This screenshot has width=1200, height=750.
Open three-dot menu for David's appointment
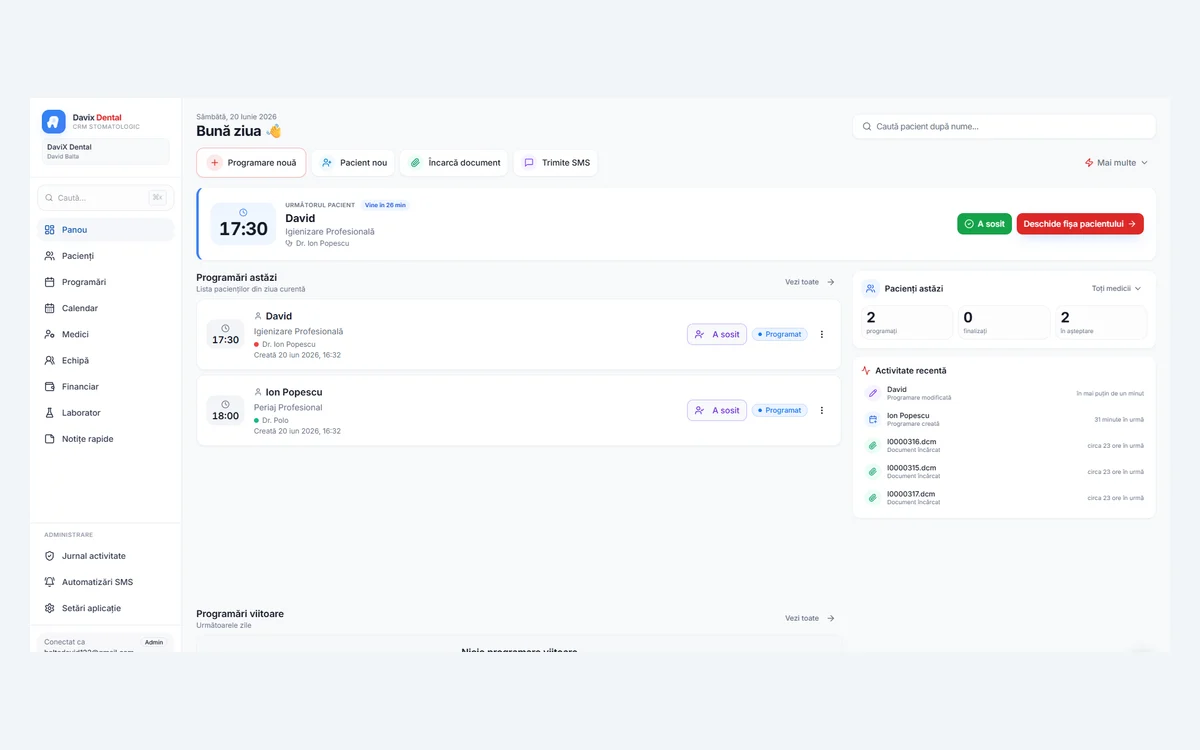(822, 334)
